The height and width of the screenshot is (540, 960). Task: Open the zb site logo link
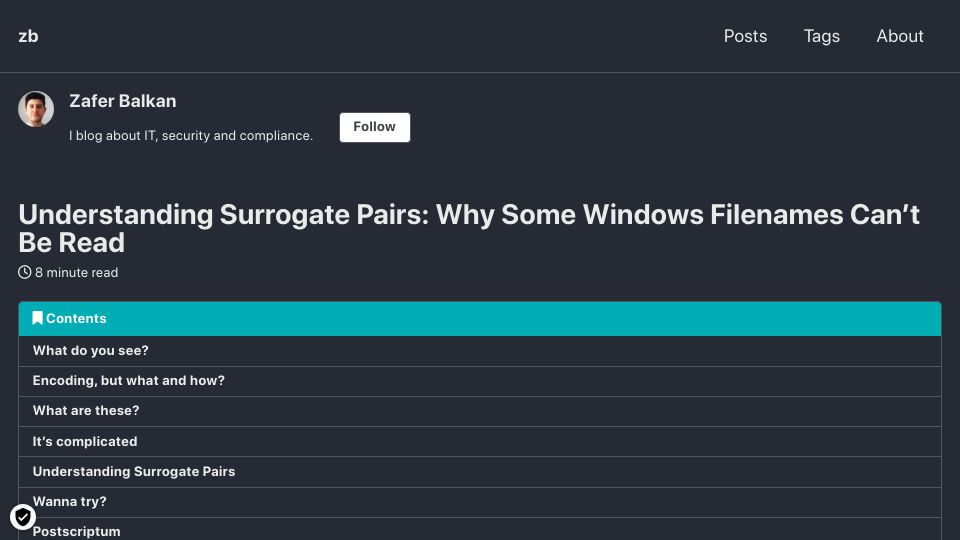click(28, 36)
